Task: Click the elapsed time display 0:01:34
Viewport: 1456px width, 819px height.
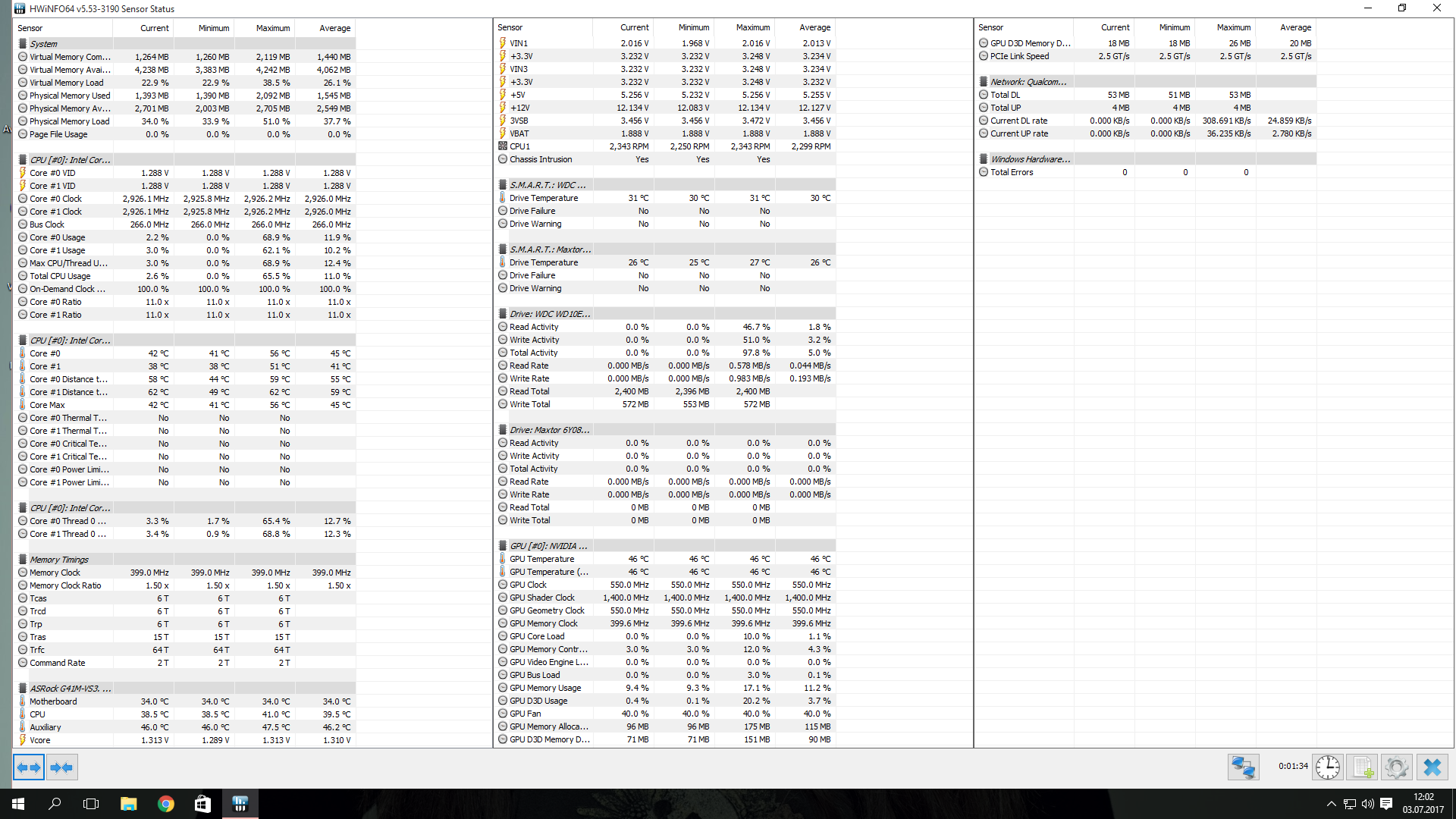Action: pos(1292,766)
